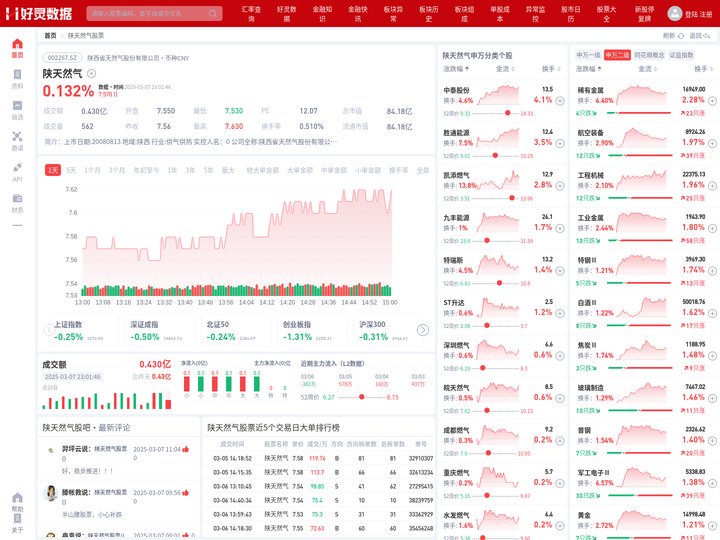Viewport: 720px width, 540px height.
Task: Click the search magnifier icon in header
Action: [x=213, y=13]
